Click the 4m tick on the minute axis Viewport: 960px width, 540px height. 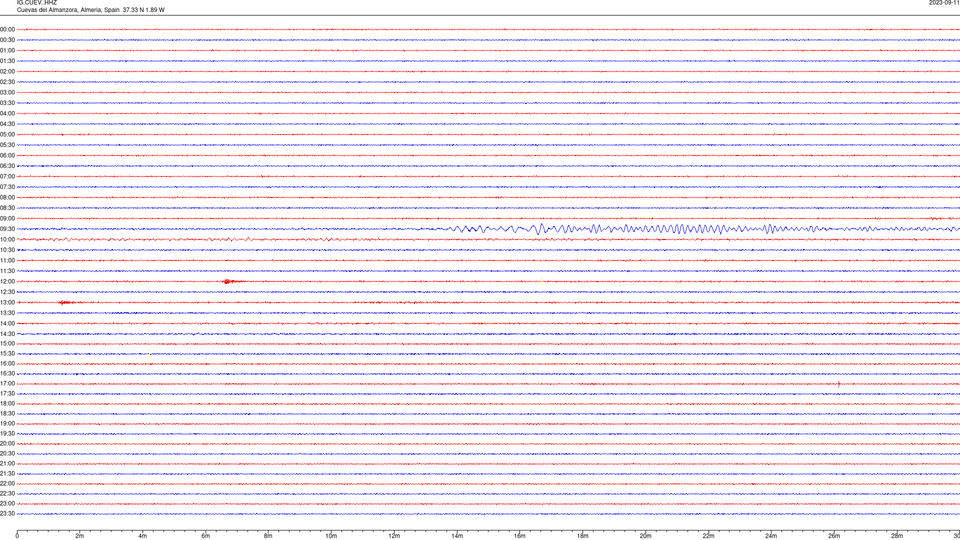pos(143,536)
